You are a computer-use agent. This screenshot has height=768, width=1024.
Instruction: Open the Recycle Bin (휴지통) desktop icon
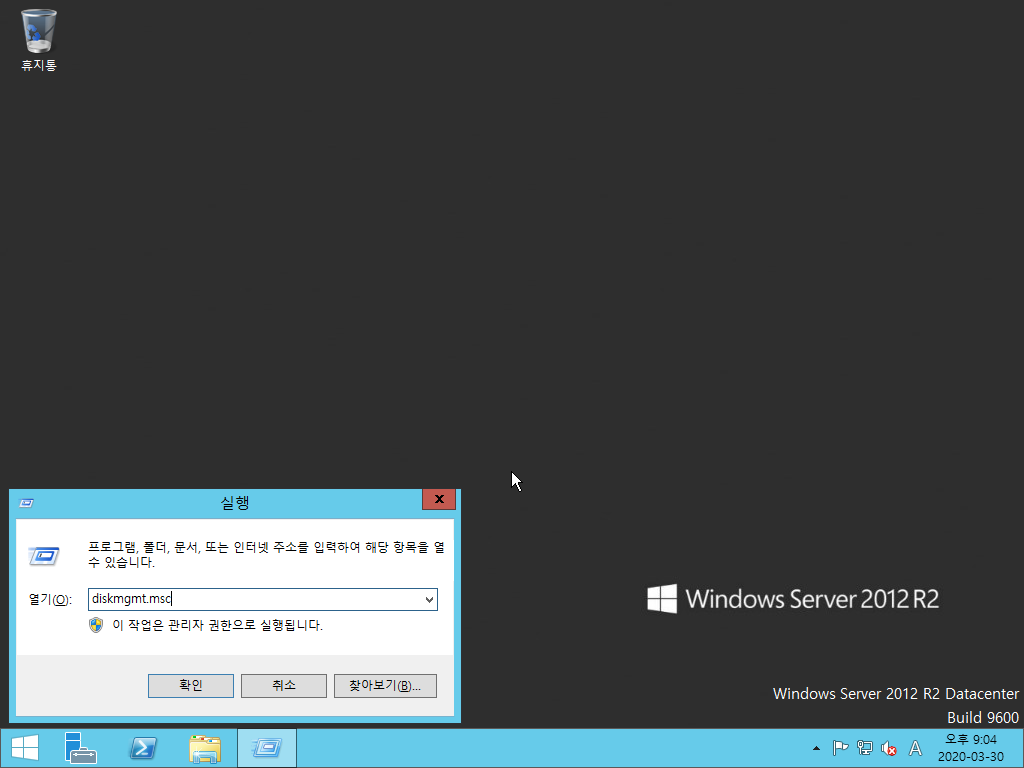coord(39,39)
